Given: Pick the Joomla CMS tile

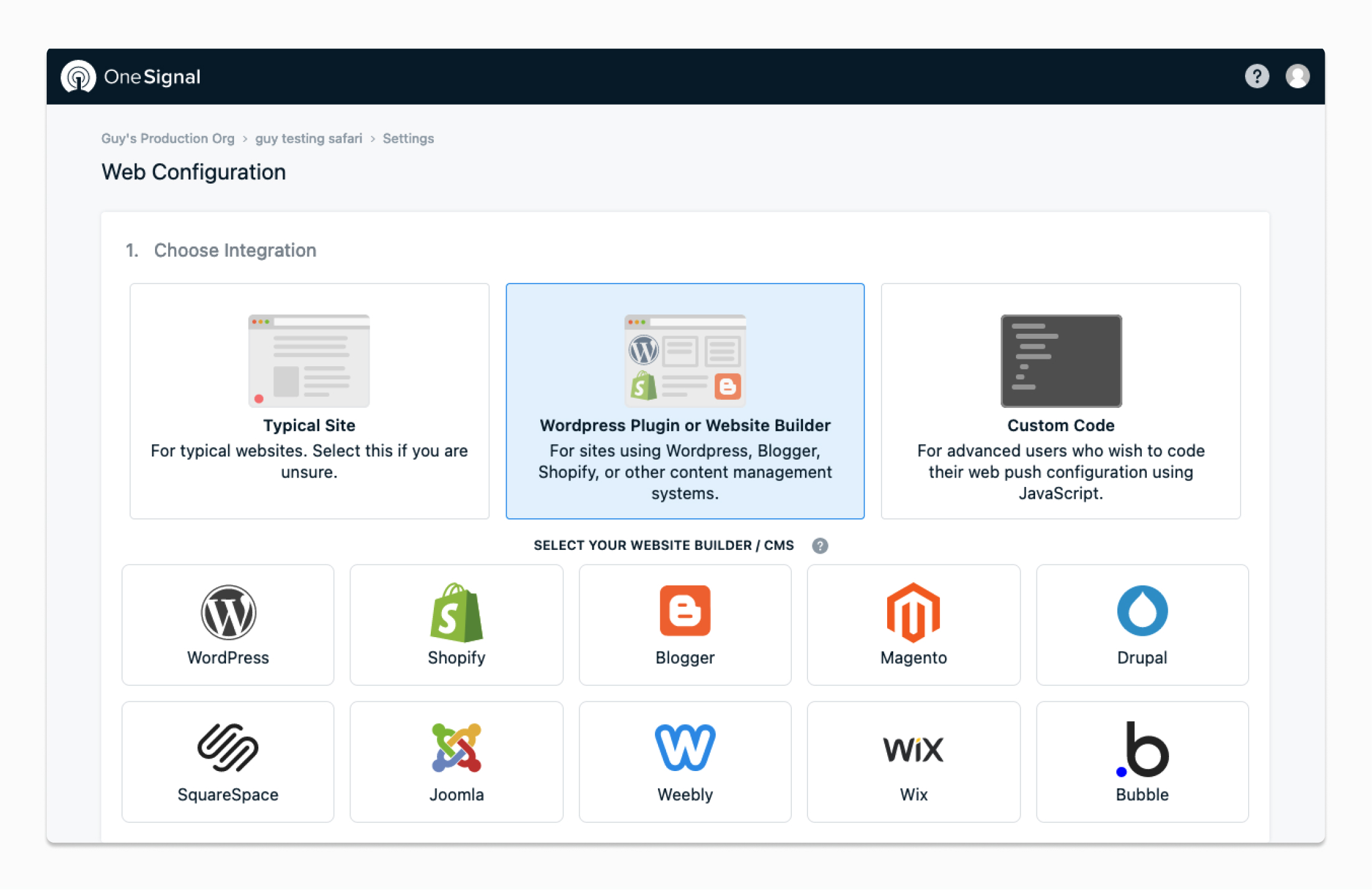Looking at the screenshot, I should (x=456, y=761).
